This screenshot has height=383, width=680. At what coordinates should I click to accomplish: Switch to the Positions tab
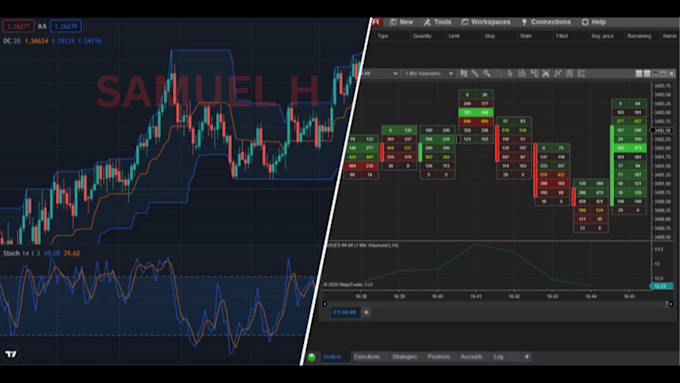click(438, 357)
